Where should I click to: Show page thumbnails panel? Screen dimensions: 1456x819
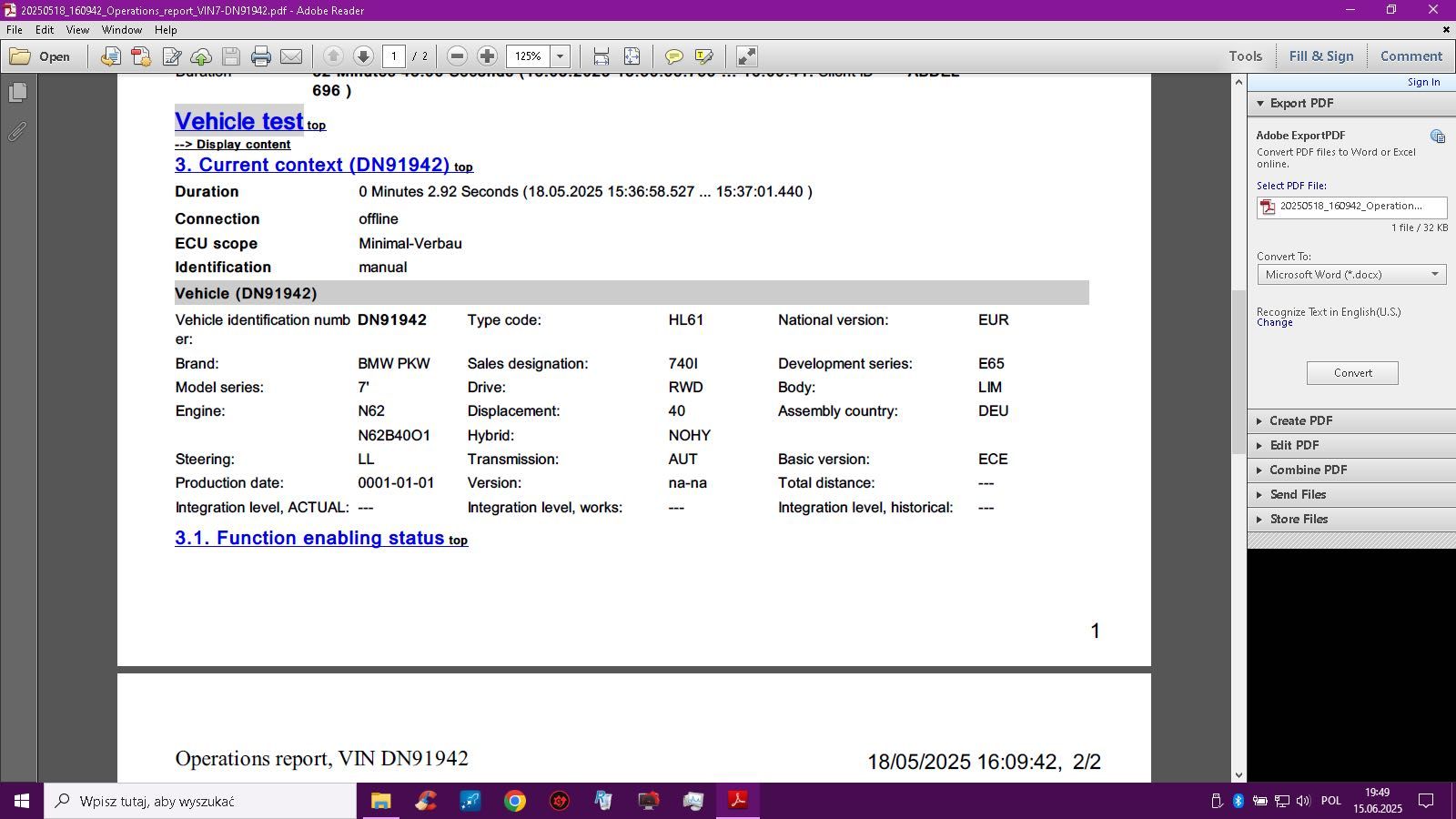tap(17, 93)
